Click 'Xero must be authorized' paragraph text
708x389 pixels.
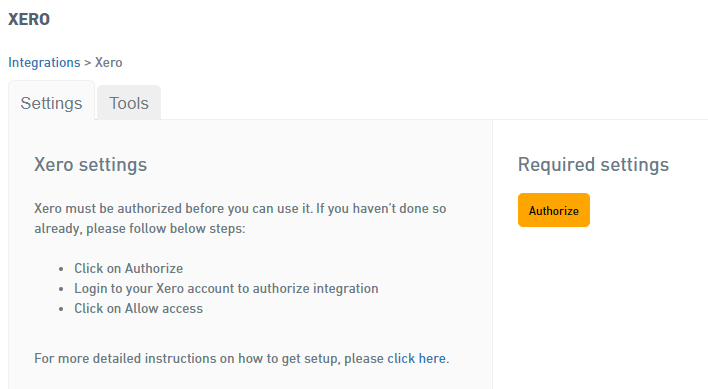(x=240, y=218)
